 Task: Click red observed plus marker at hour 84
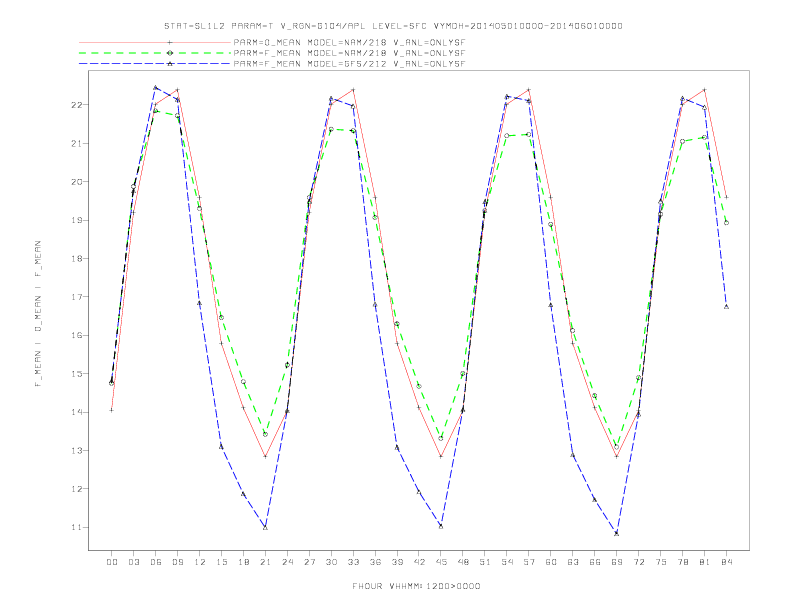(x=726, y=197)
